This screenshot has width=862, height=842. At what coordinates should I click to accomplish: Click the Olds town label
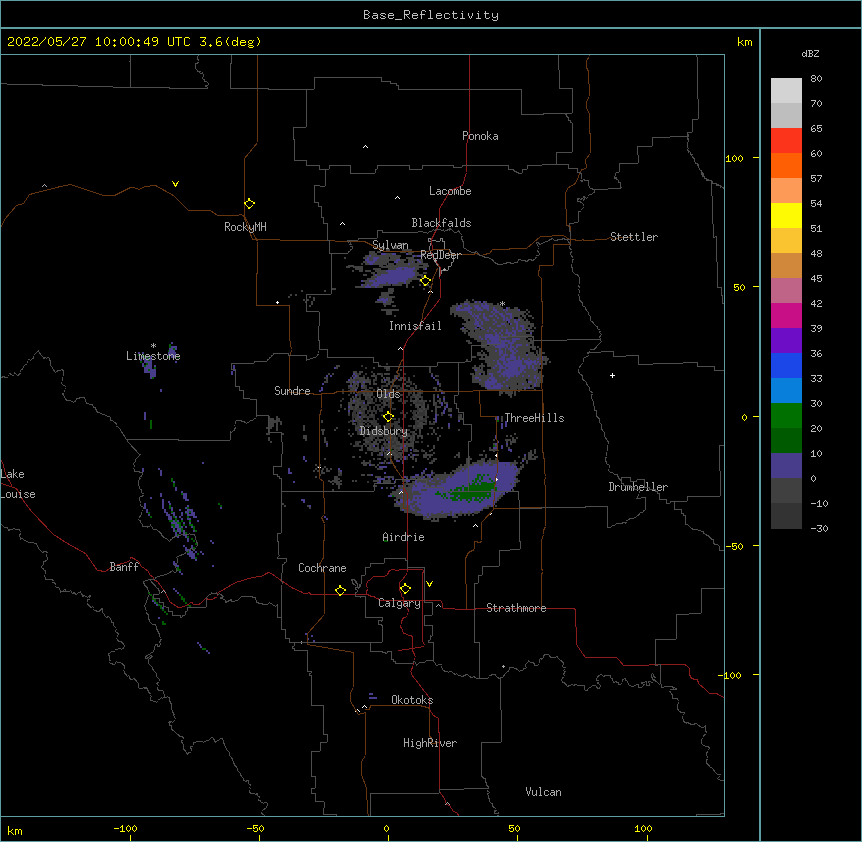coord(388,394)
